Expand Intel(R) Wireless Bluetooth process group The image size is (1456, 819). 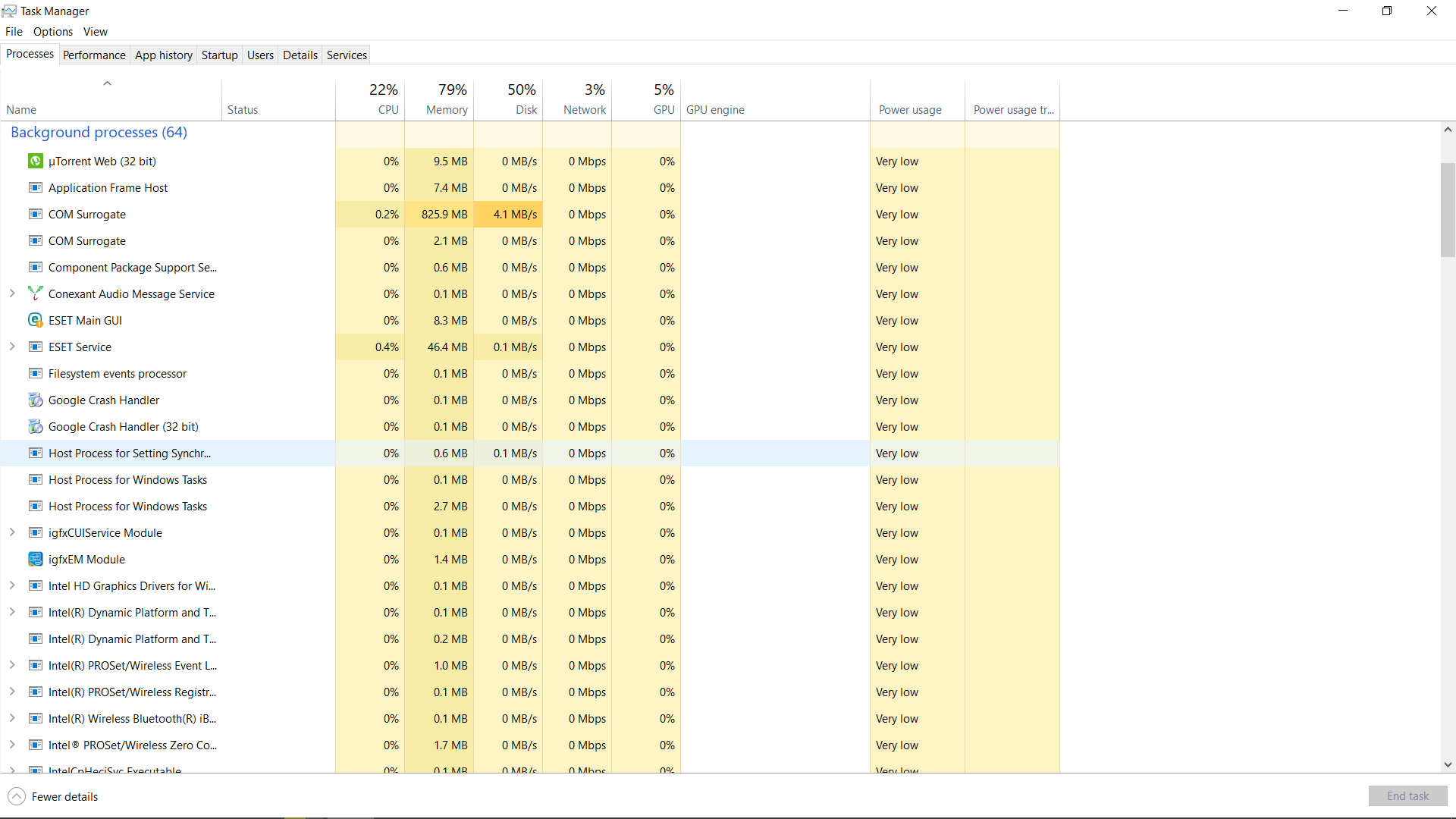click(x=12, y=718)
